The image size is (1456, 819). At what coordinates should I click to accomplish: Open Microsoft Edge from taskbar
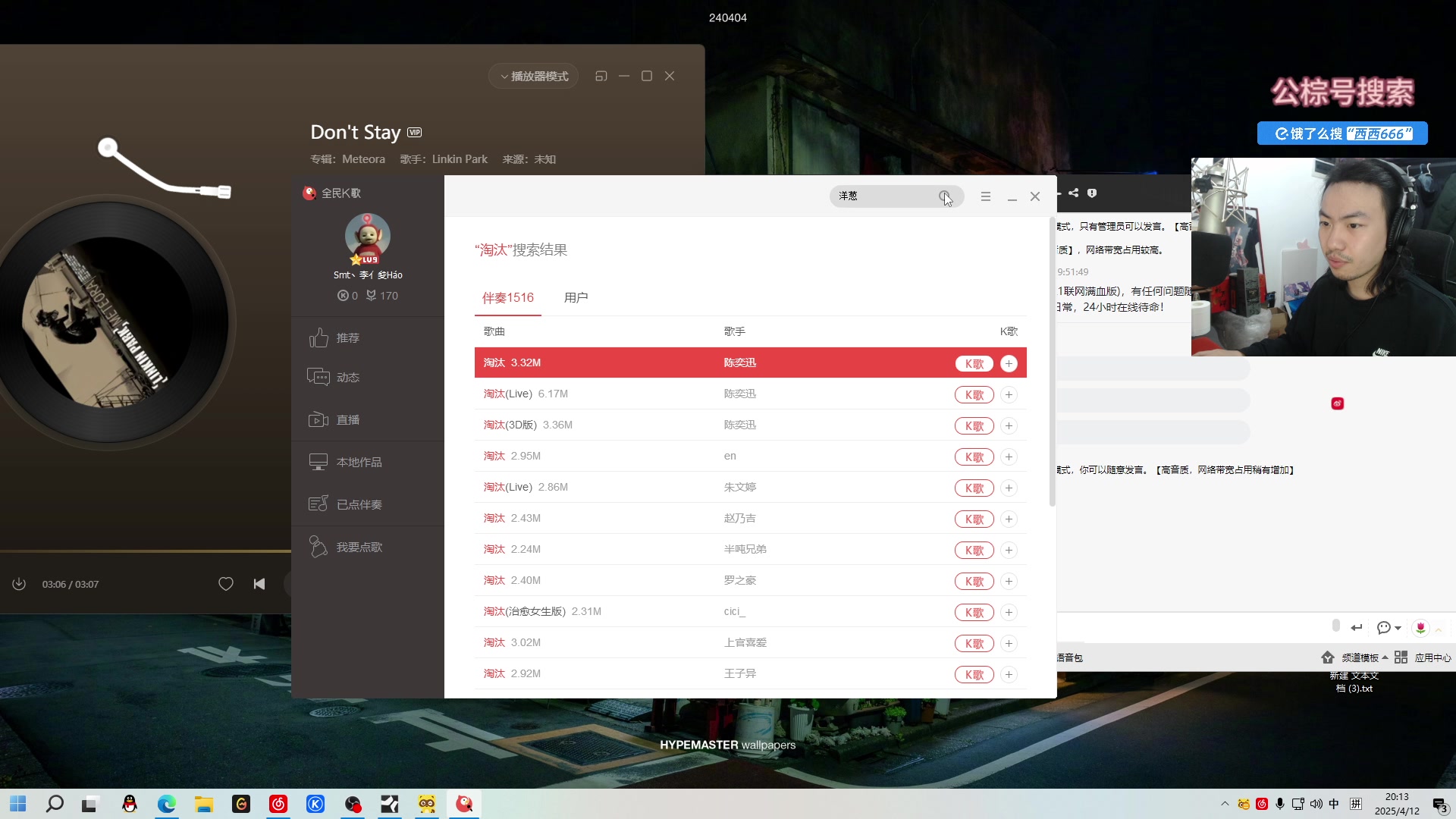(166, 804)
